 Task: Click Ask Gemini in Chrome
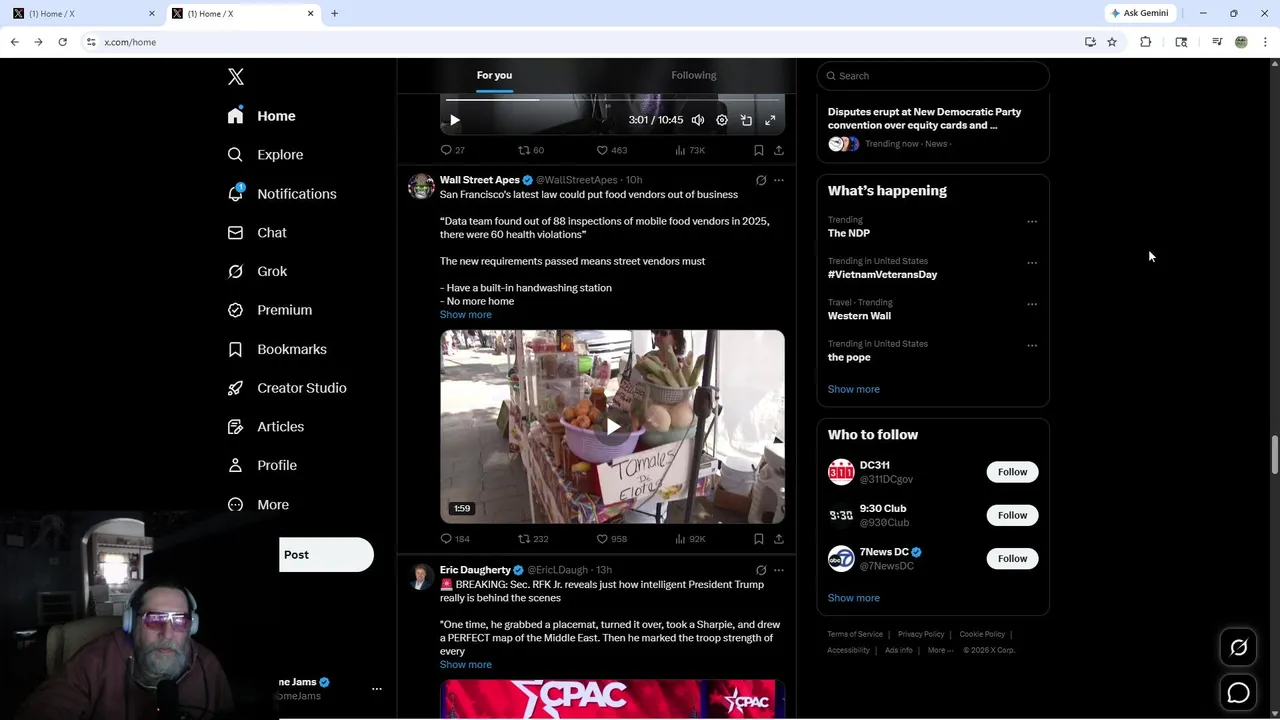click(x=1139, y=13)
